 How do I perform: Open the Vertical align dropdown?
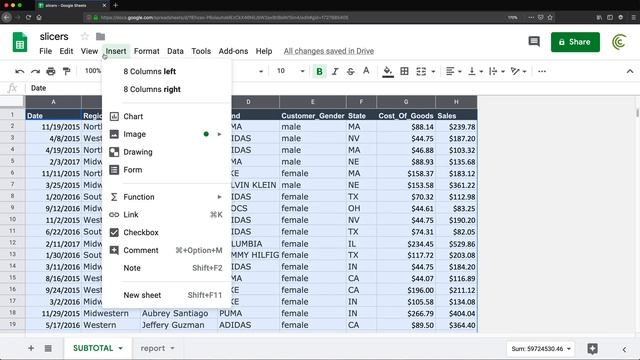pyautogui.click(x=475, y=71)
